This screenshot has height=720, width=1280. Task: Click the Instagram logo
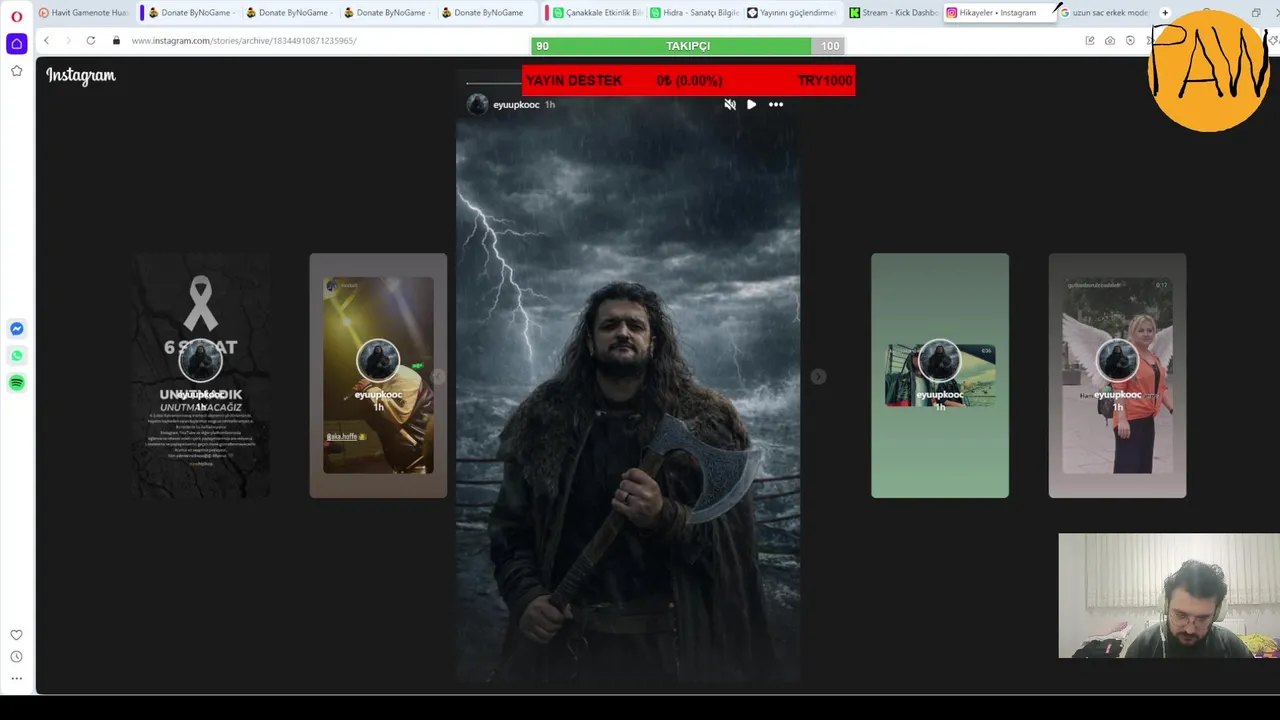click(81, 76)
